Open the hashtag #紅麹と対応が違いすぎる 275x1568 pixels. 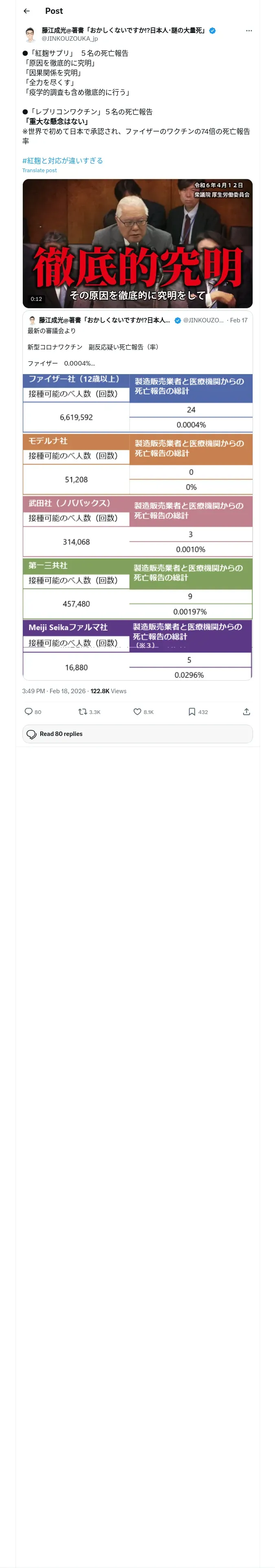coord(62,161)
